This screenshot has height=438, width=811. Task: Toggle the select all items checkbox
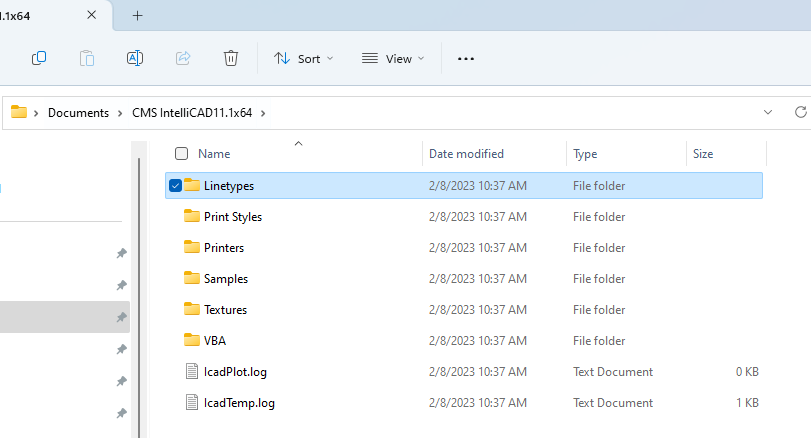[x=182, y=154]
